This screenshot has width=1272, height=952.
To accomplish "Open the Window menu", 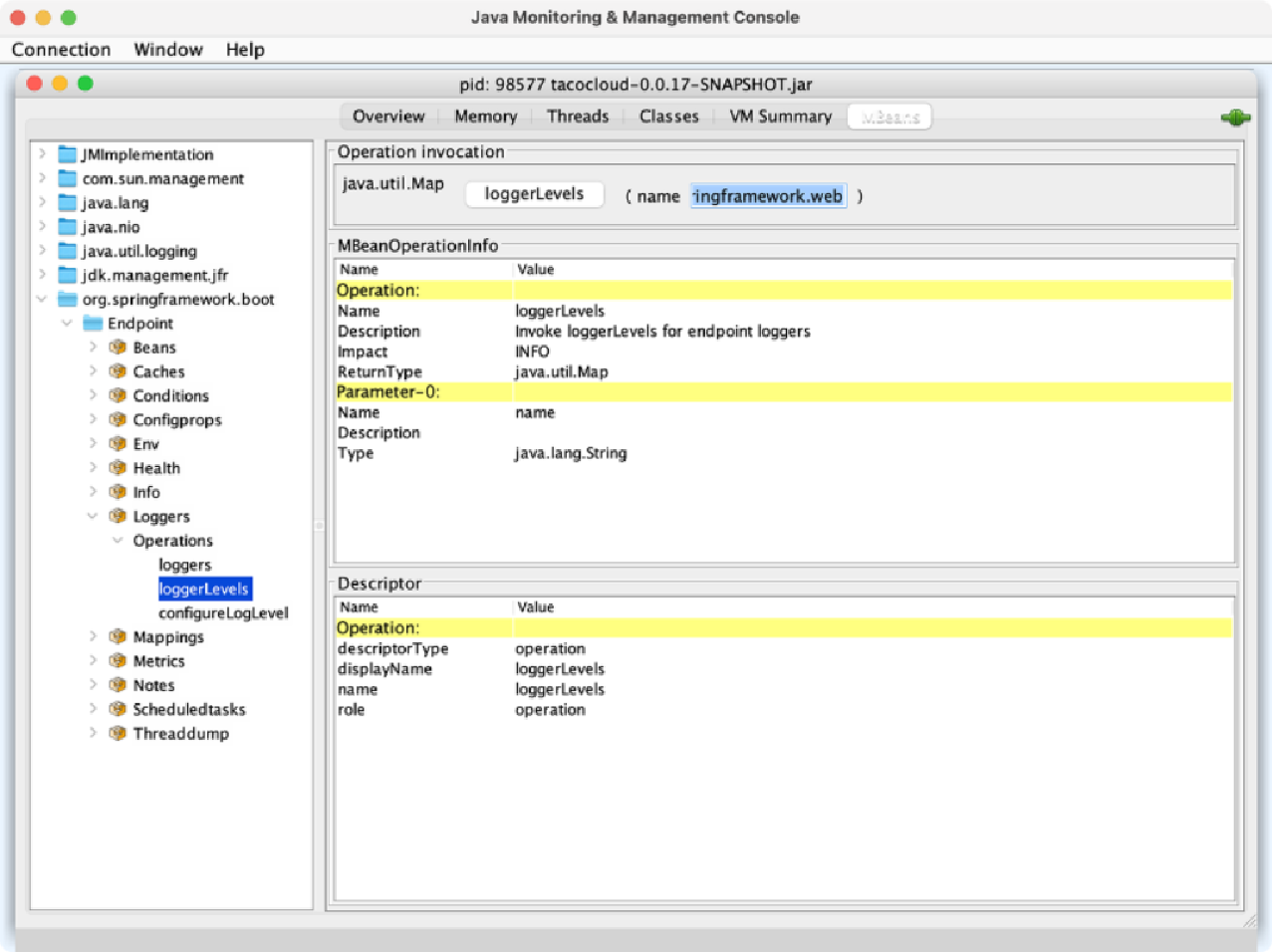I will [x=168, y=50].
